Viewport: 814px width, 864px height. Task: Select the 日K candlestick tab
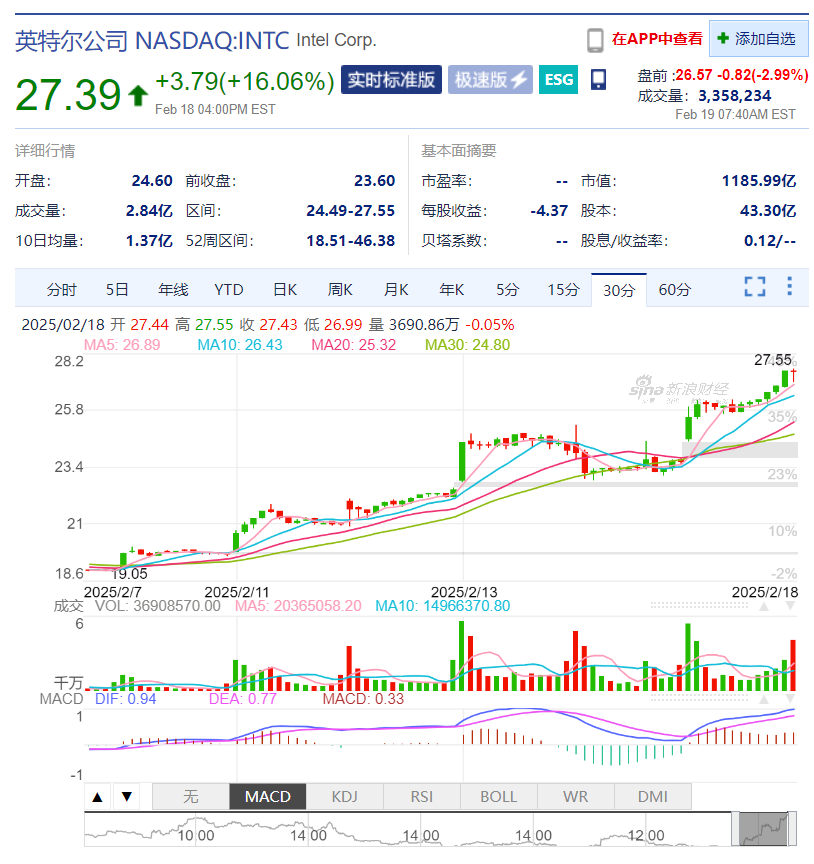(285, 290)
